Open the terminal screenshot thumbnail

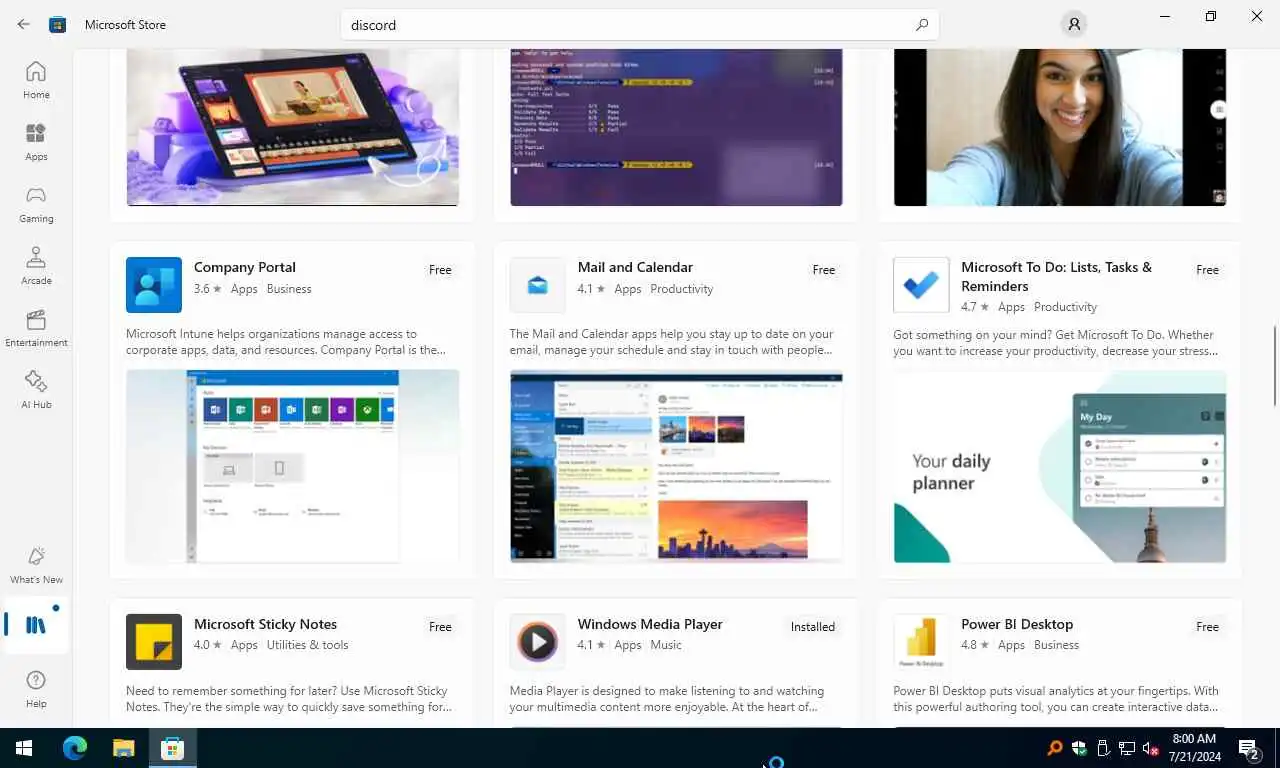676,127
